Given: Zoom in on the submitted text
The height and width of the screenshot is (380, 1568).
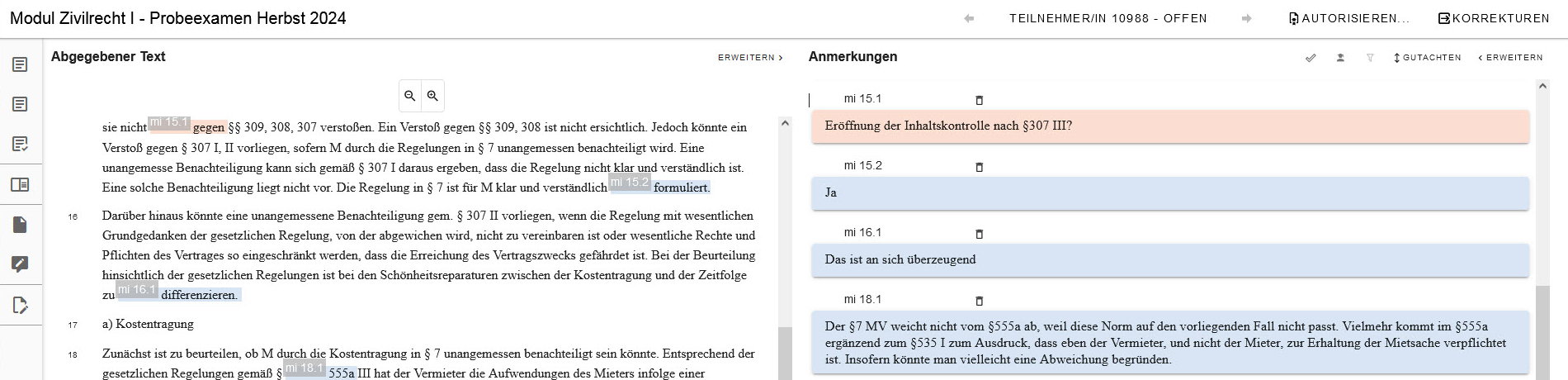Looking at the screenshot, I should [432, 96].
